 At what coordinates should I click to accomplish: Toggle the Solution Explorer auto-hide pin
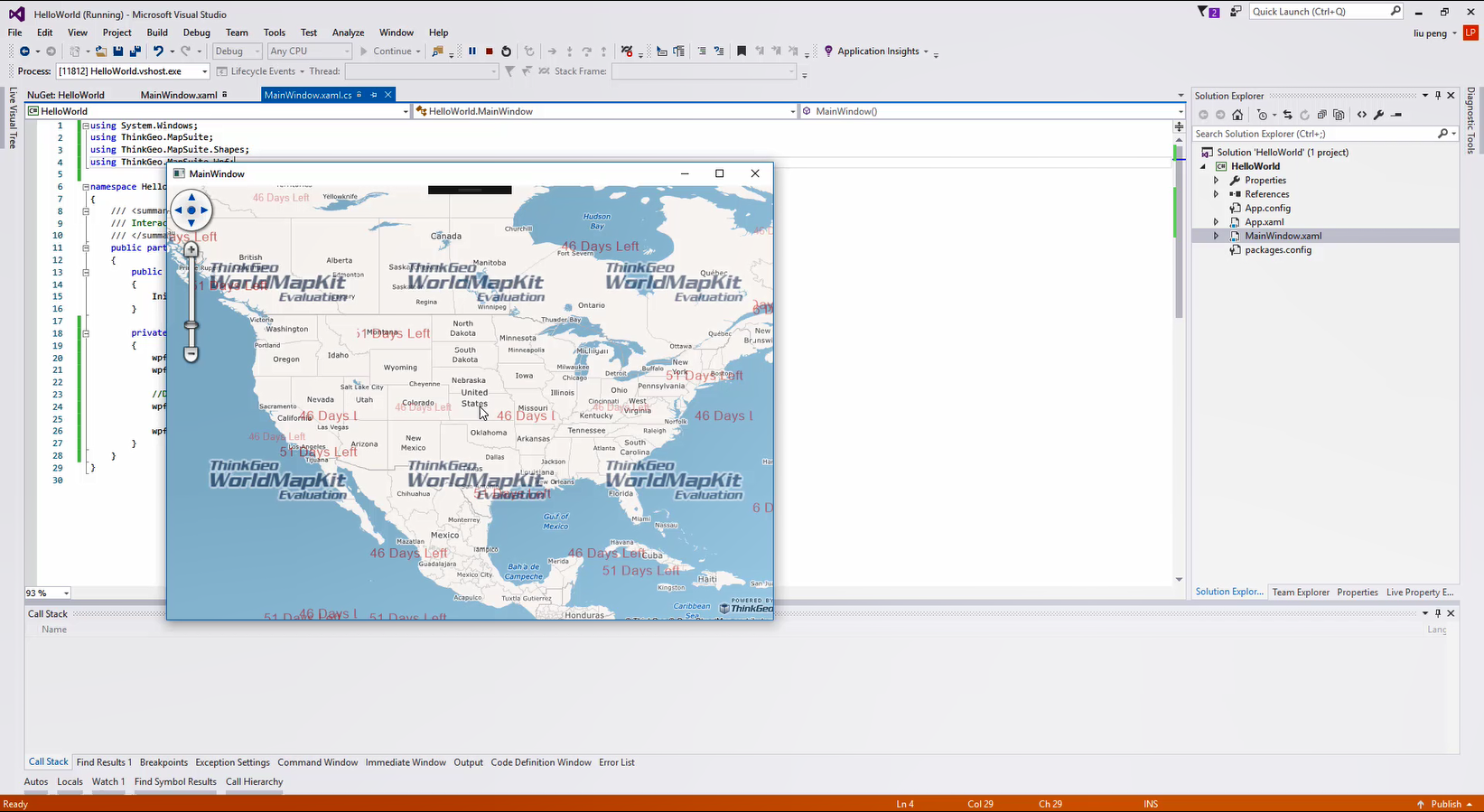tap(1438, 95)
